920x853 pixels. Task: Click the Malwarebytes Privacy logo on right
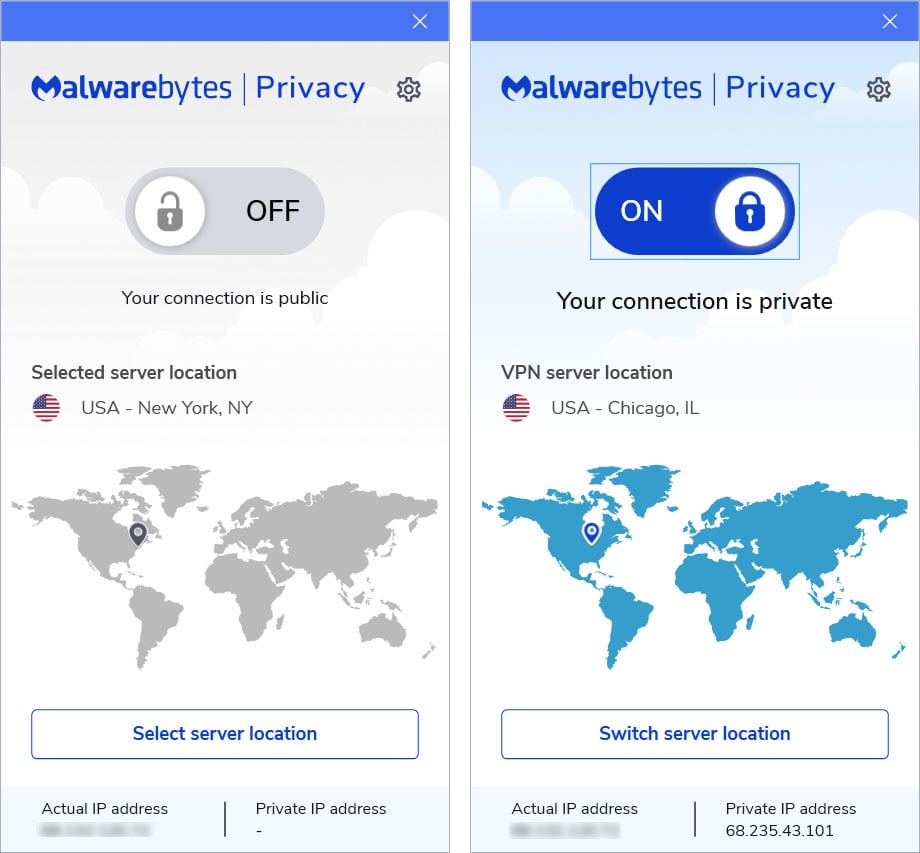click(x=668, y=89)
